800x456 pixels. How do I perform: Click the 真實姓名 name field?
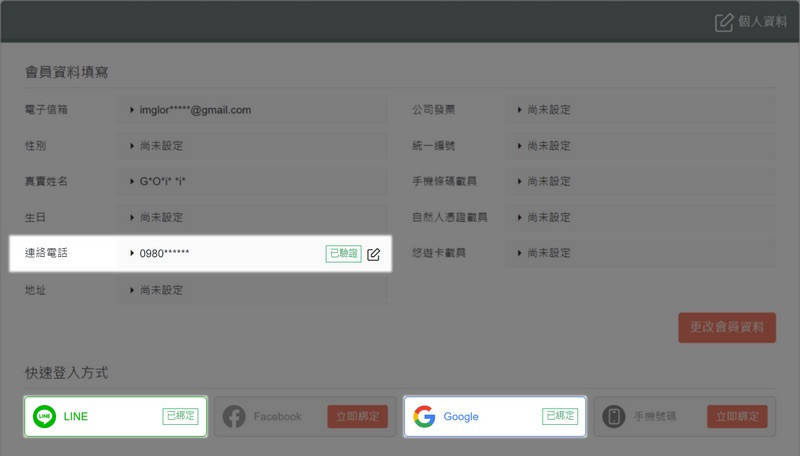coord(252,182)
